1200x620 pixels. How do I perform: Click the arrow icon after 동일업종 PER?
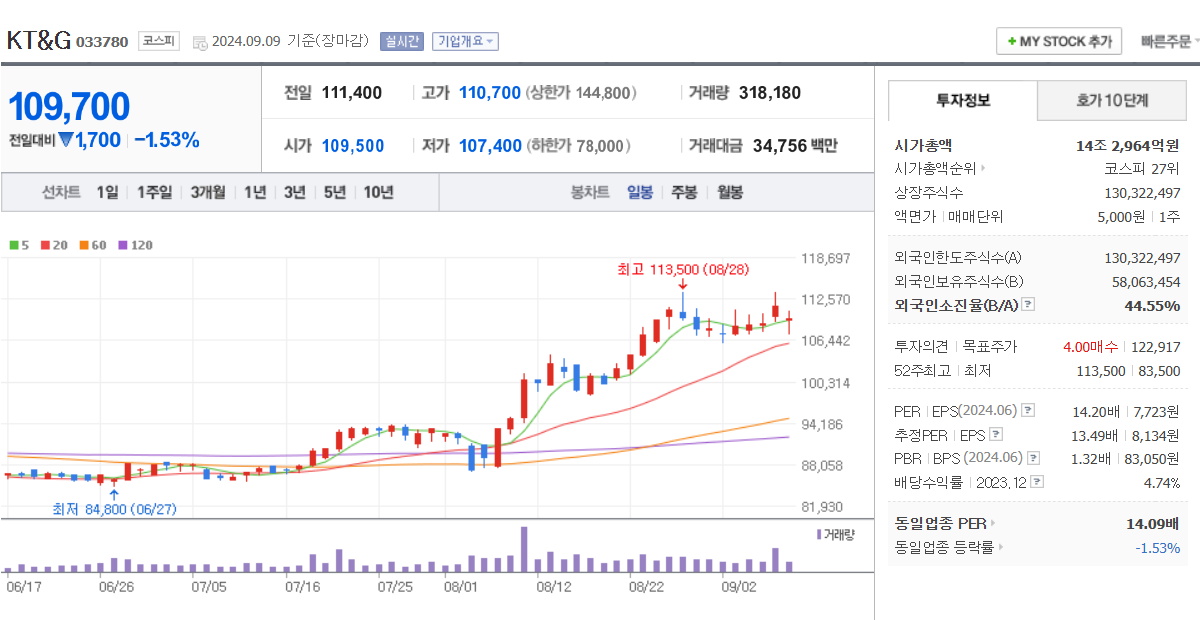tap(993, 523)
